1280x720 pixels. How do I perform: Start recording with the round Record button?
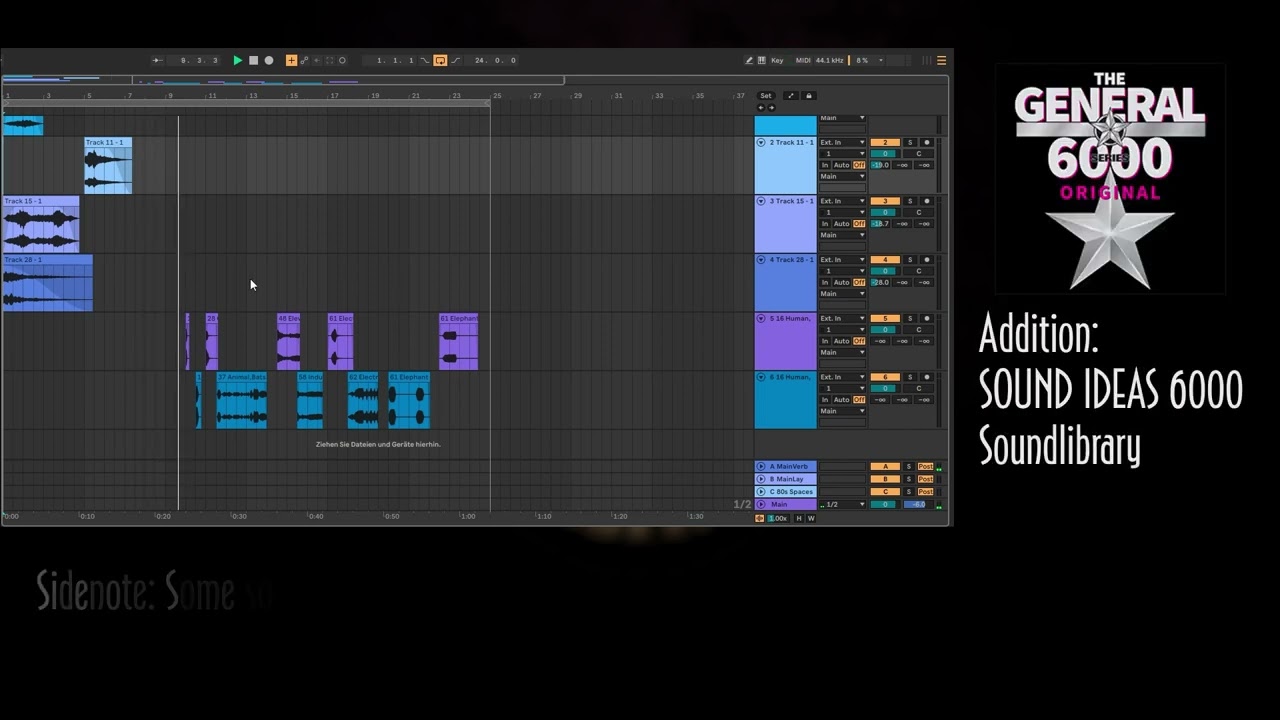268,60
